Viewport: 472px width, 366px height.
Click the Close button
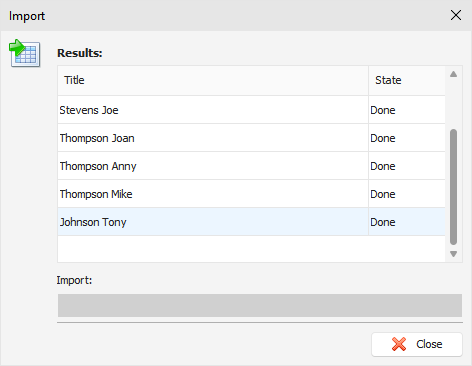417,344
